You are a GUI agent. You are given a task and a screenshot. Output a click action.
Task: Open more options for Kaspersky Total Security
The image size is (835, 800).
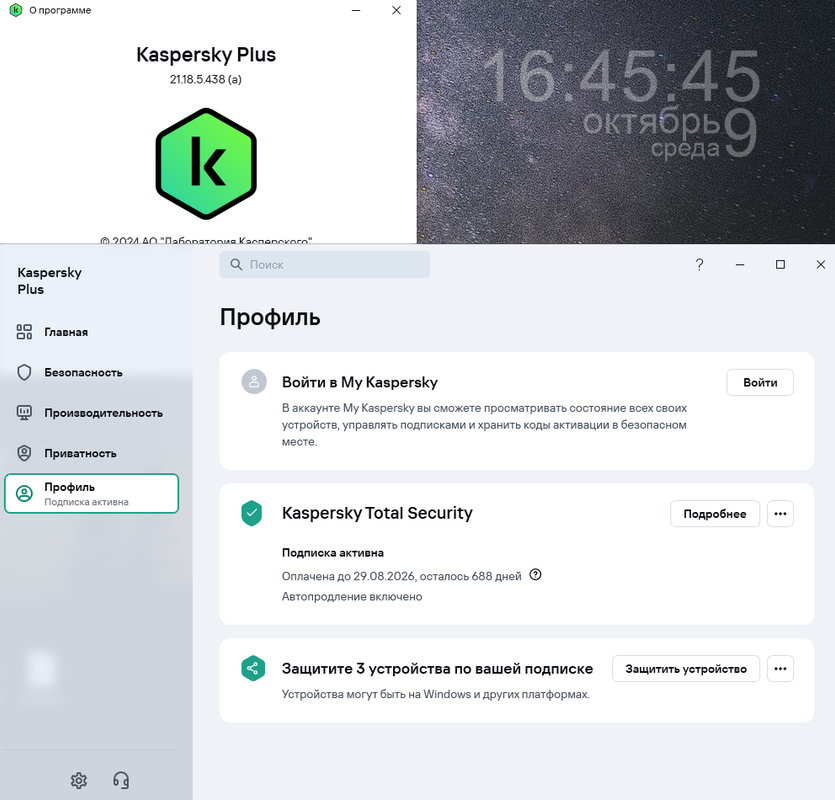pos(780,514)
